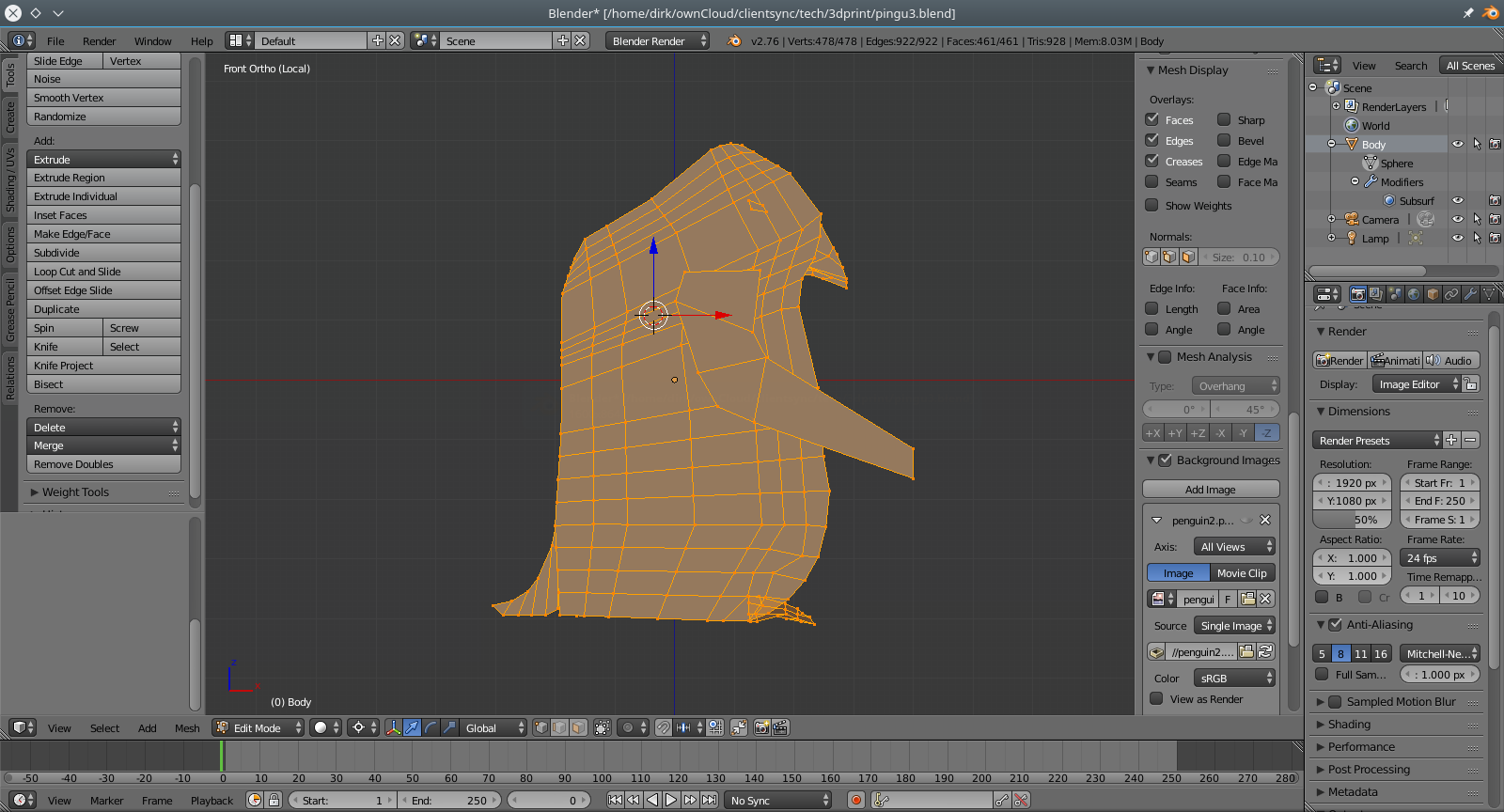Toggle snap during transform magnet icon
This screenshot has width=1504, height=812.
coord(663,727)
